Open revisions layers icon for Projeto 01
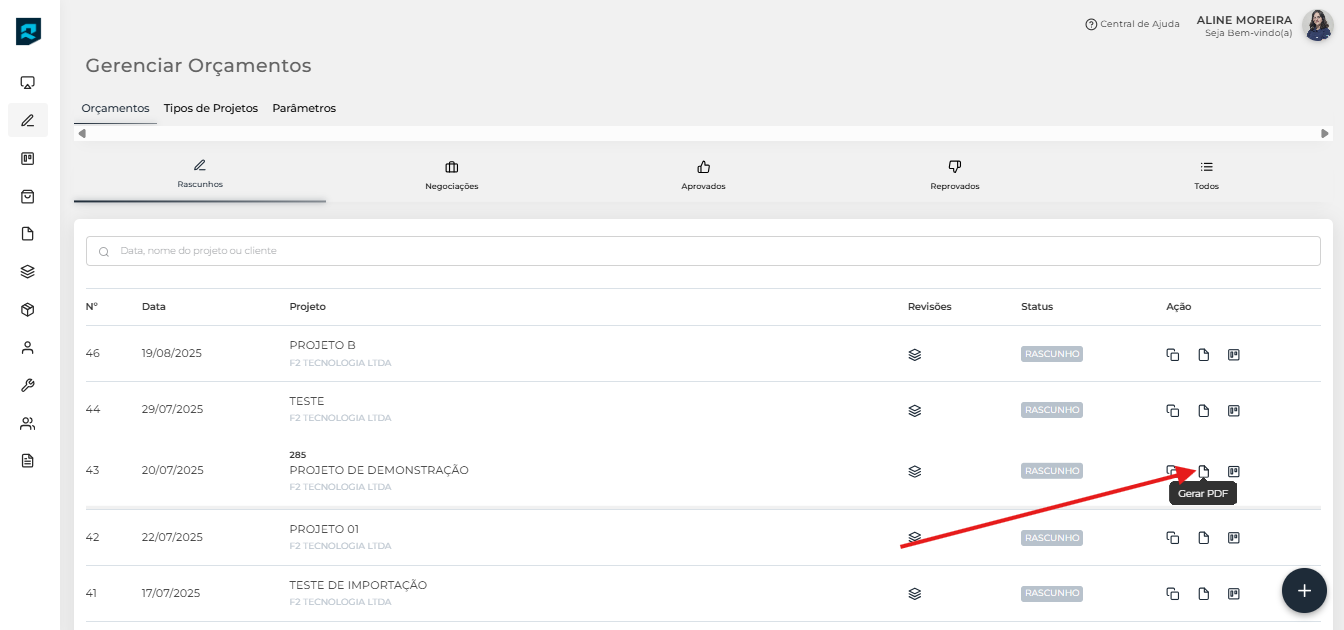1344x630 pixels. (x=914, y=537)
